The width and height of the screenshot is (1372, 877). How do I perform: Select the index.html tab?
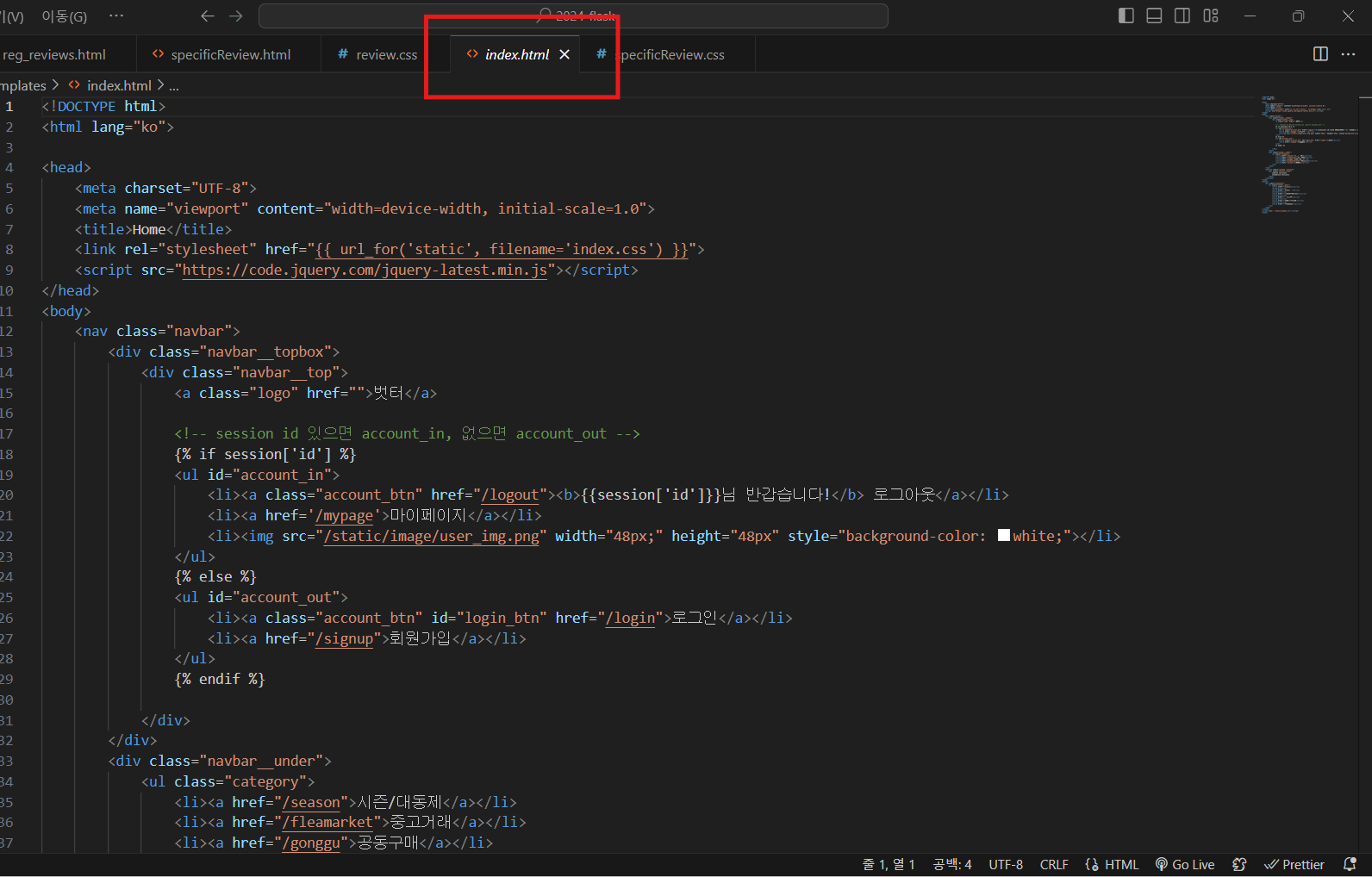516,54
